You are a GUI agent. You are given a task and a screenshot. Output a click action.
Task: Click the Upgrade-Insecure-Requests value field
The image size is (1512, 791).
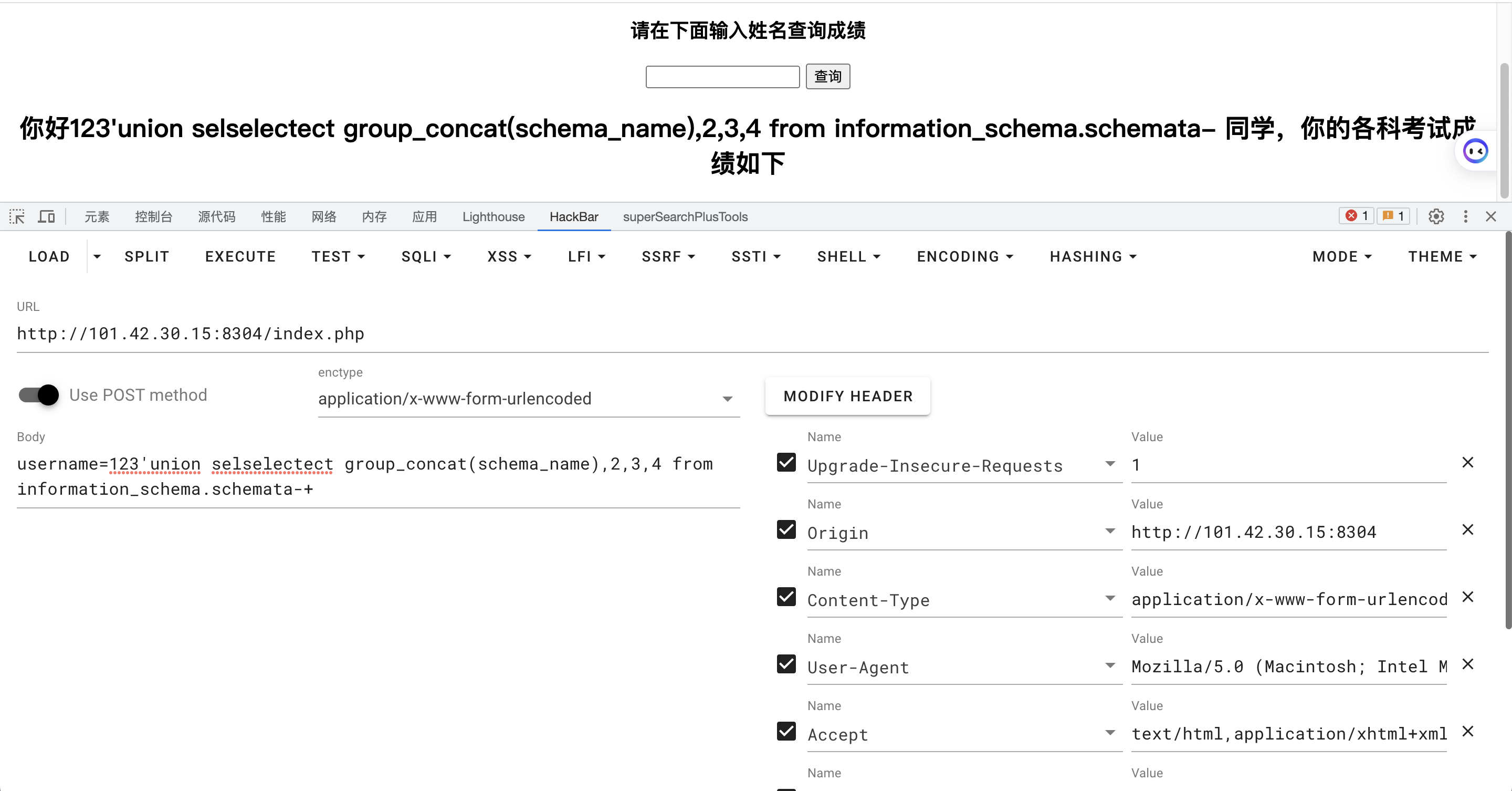coord(1288,465)
